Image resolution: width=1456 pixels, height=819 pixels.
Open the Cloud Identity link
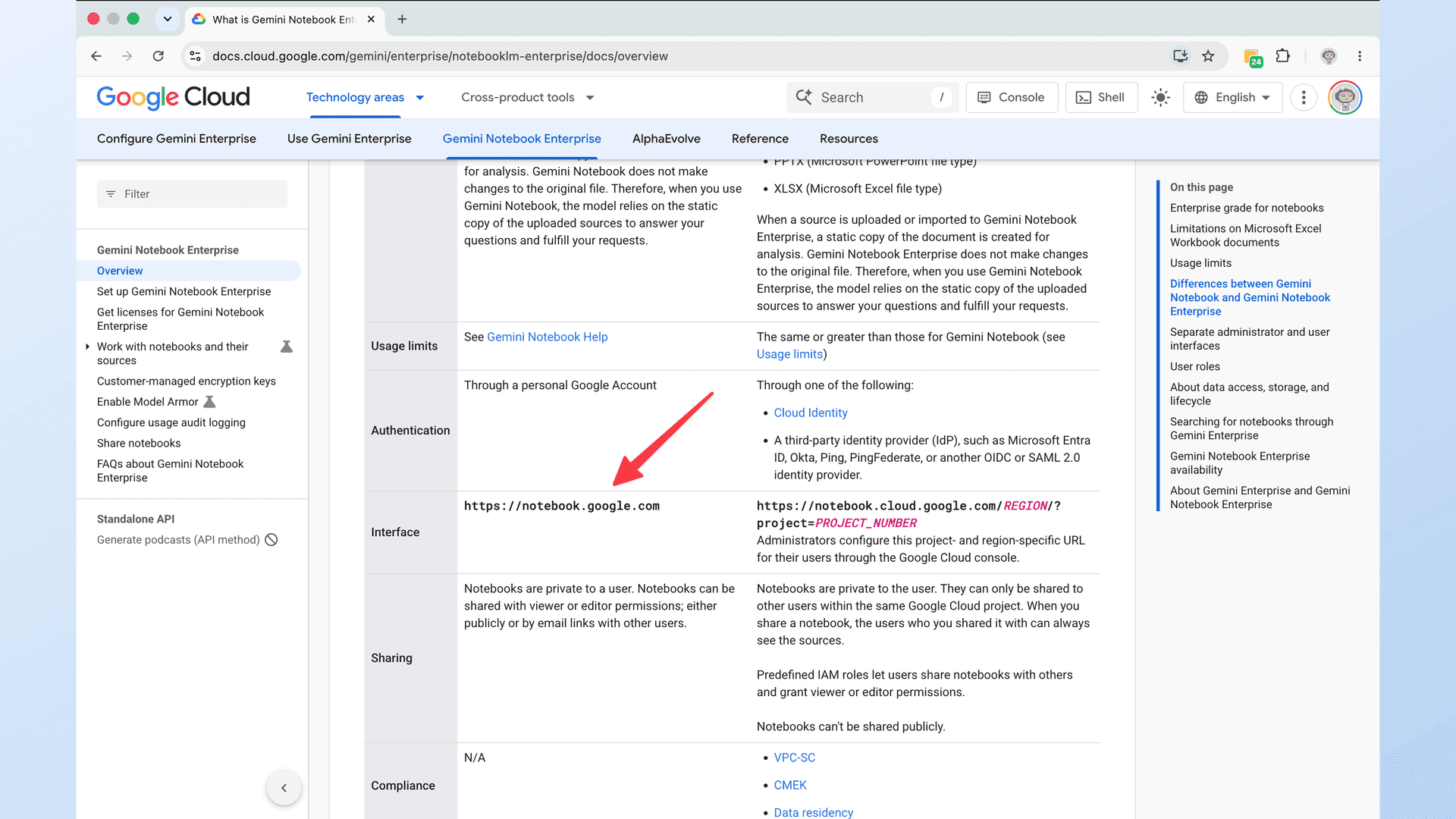click(x=810, y=413)
